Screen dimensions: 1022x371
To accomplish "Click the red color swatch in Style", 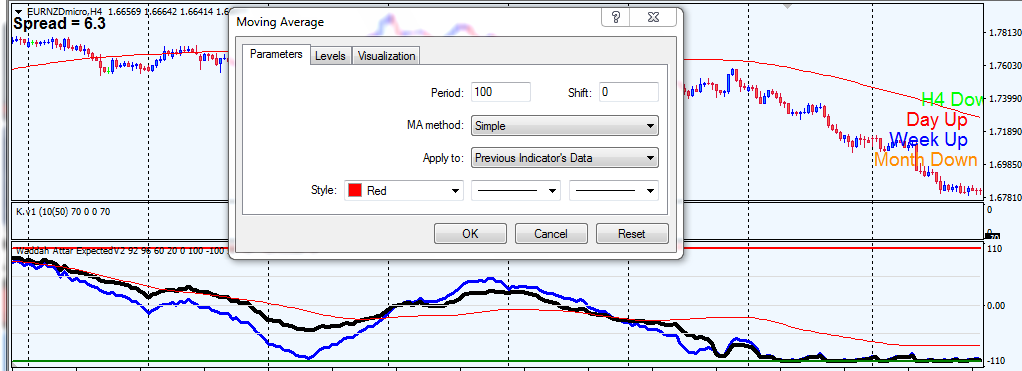I will (355, 191).
